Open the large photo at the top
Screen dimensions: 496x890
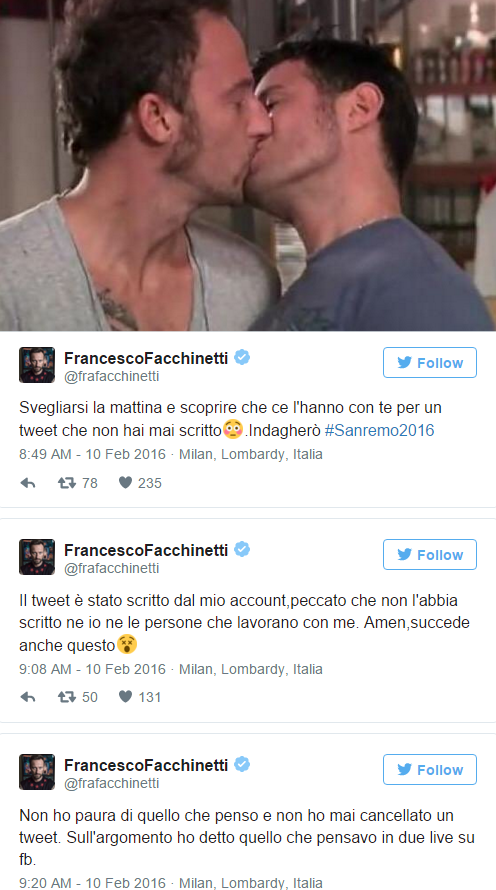click(248, 165)
